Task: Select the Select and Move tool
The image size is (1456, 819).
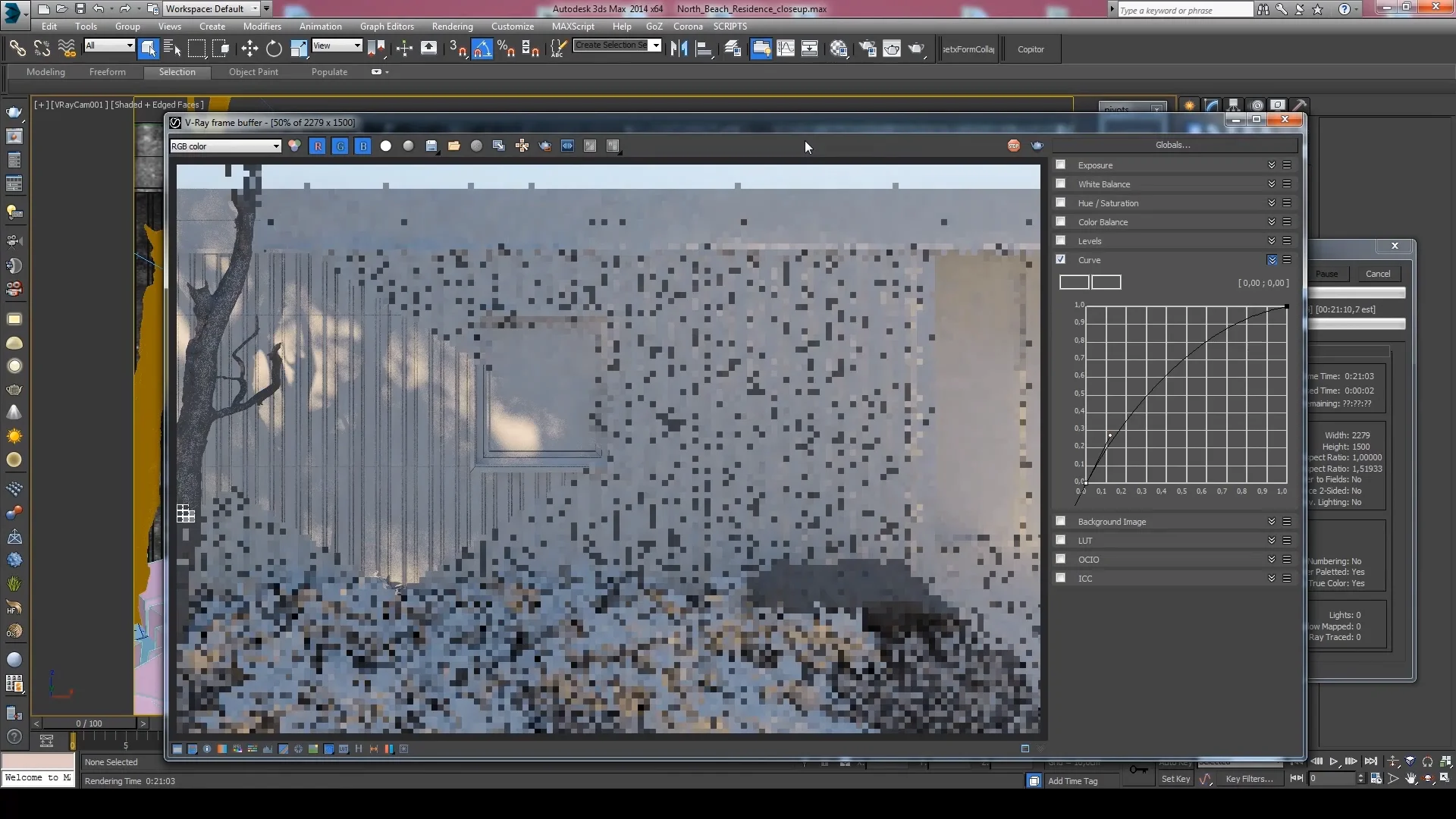Action: click(x=249, y=49)
